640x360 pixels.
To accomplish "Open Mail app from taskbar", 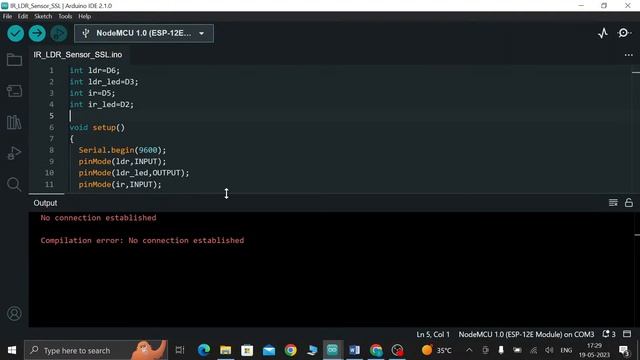I will (x=269, y=350).
